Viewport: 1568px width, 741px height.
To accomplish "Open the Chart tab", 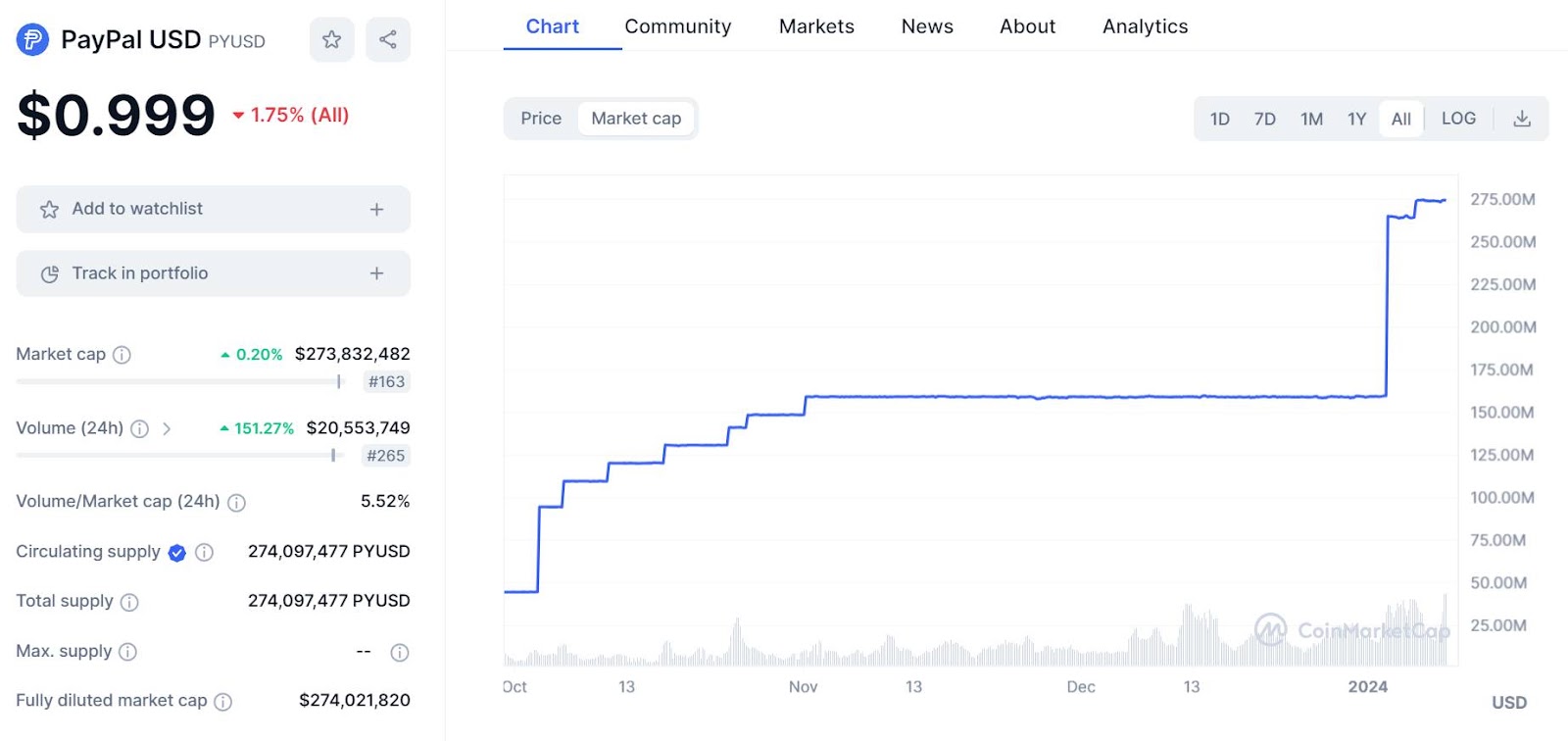I will point(553,26).
